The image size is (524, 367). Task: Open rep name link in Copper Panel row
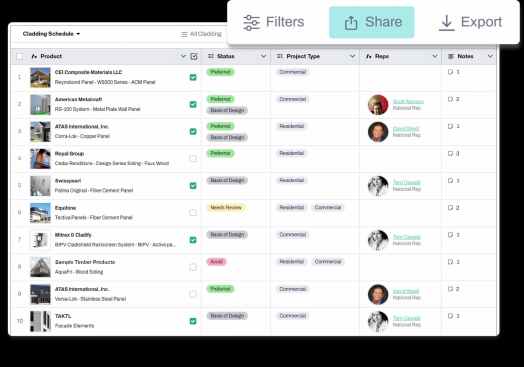pyautogui.click(x=406, y=129)
